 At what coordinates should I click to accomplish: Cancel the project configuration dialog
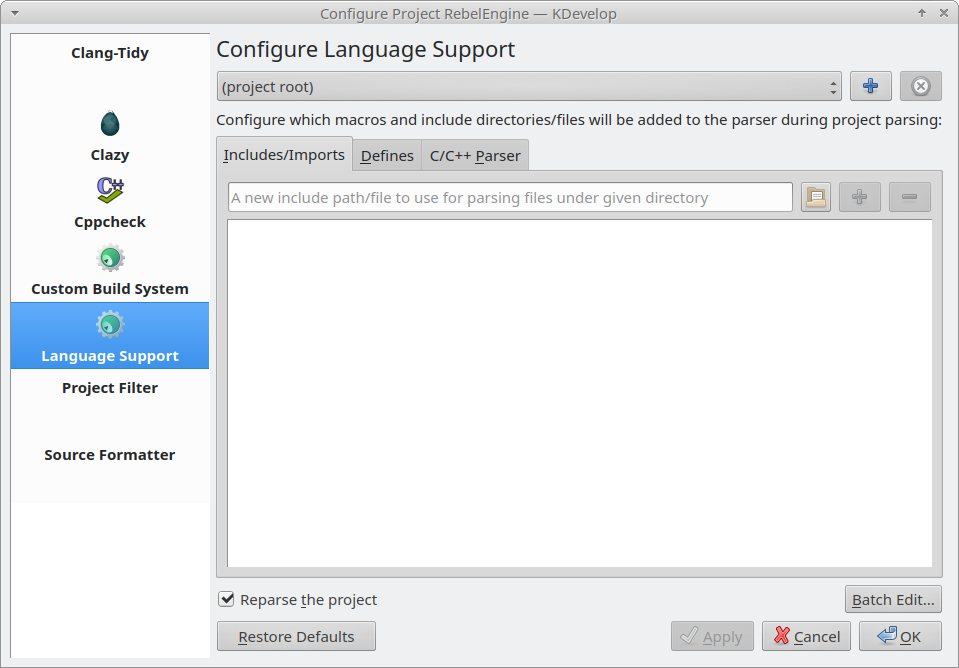pyautogui.click(x=806, y=636)
